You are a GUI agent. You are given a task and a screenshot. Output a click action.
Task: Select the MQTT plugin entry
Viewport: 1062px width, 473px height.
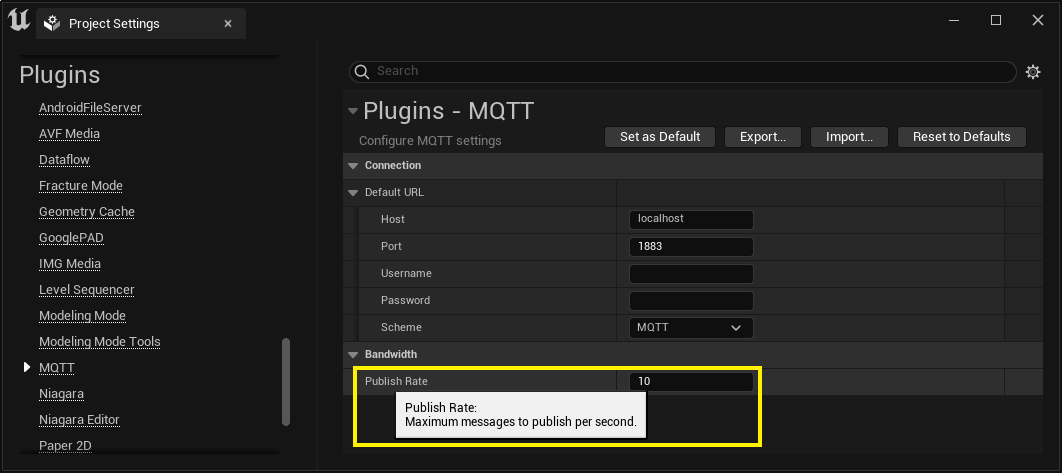(x=57, y=368)
